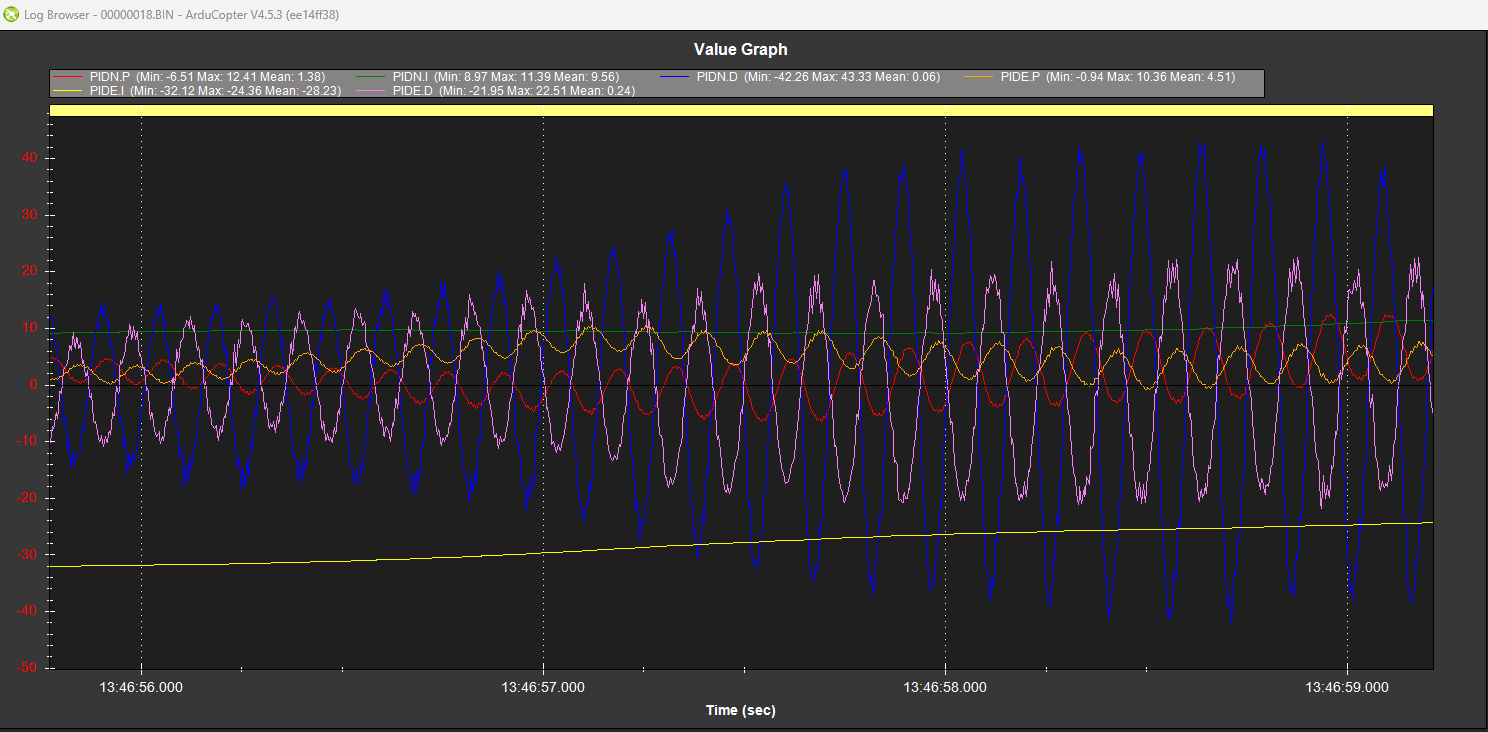Screen dimensions: 1488x732
Task: Click the 13:46:56.000 time axis label
Action: 141,687
